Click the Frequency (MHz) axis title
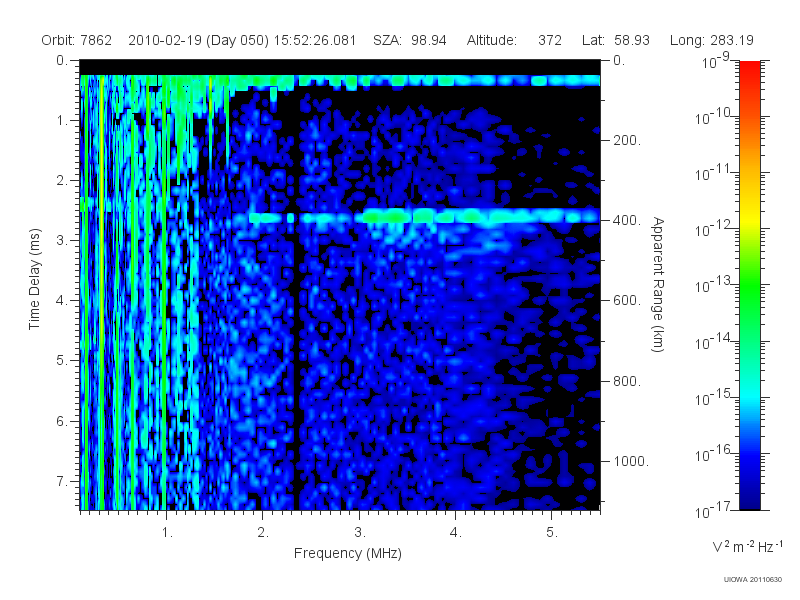The image size is (800, 600). [348, 554]
